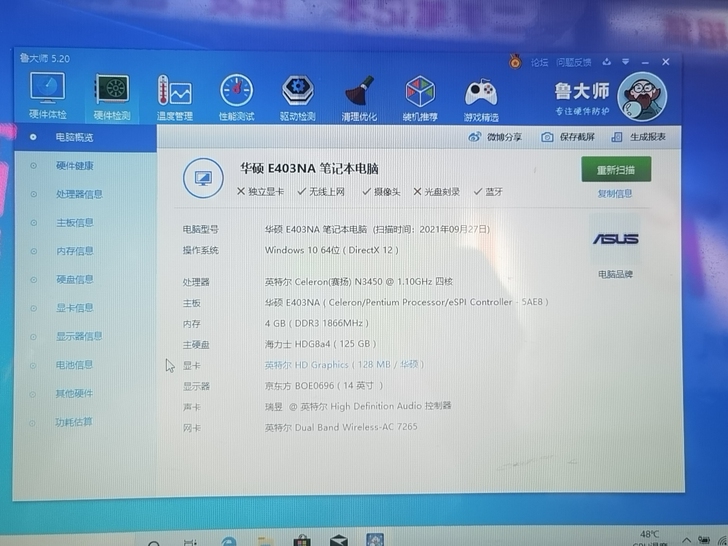This screenshot has height=546, width=728.
Task: Open the 硬件体检 hardware checkup section
Action: pos(48,96)
